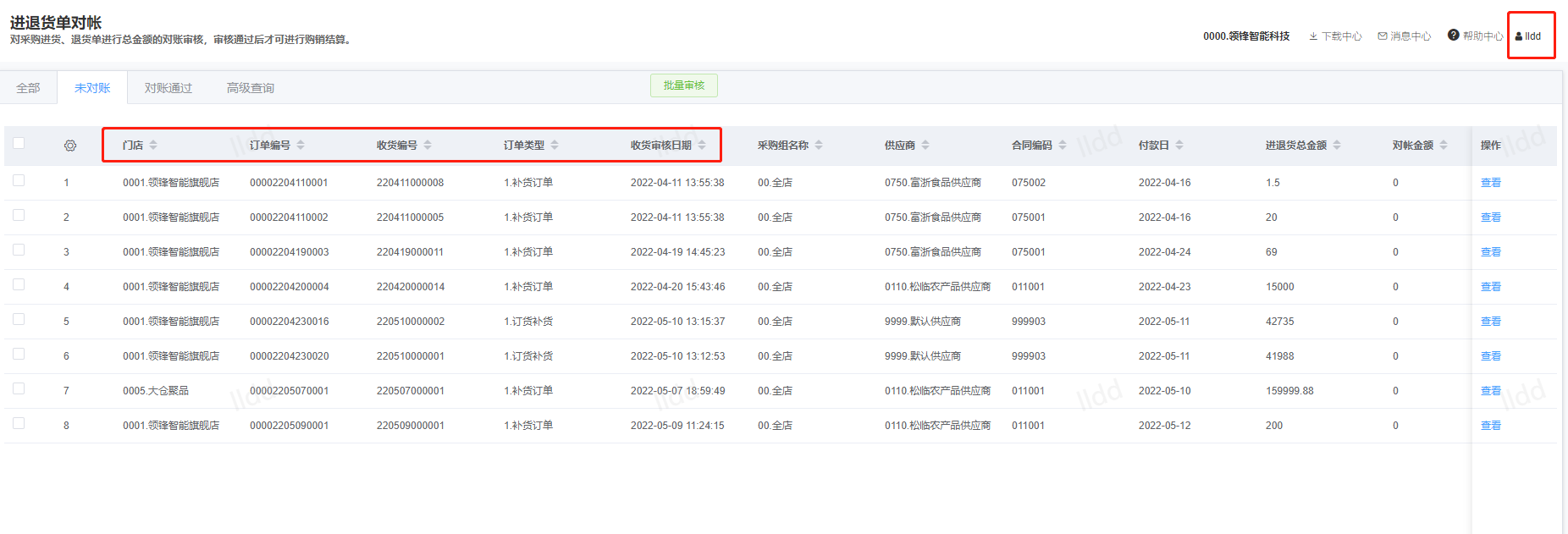Open the 消息中心 message center

[1404, 36]
